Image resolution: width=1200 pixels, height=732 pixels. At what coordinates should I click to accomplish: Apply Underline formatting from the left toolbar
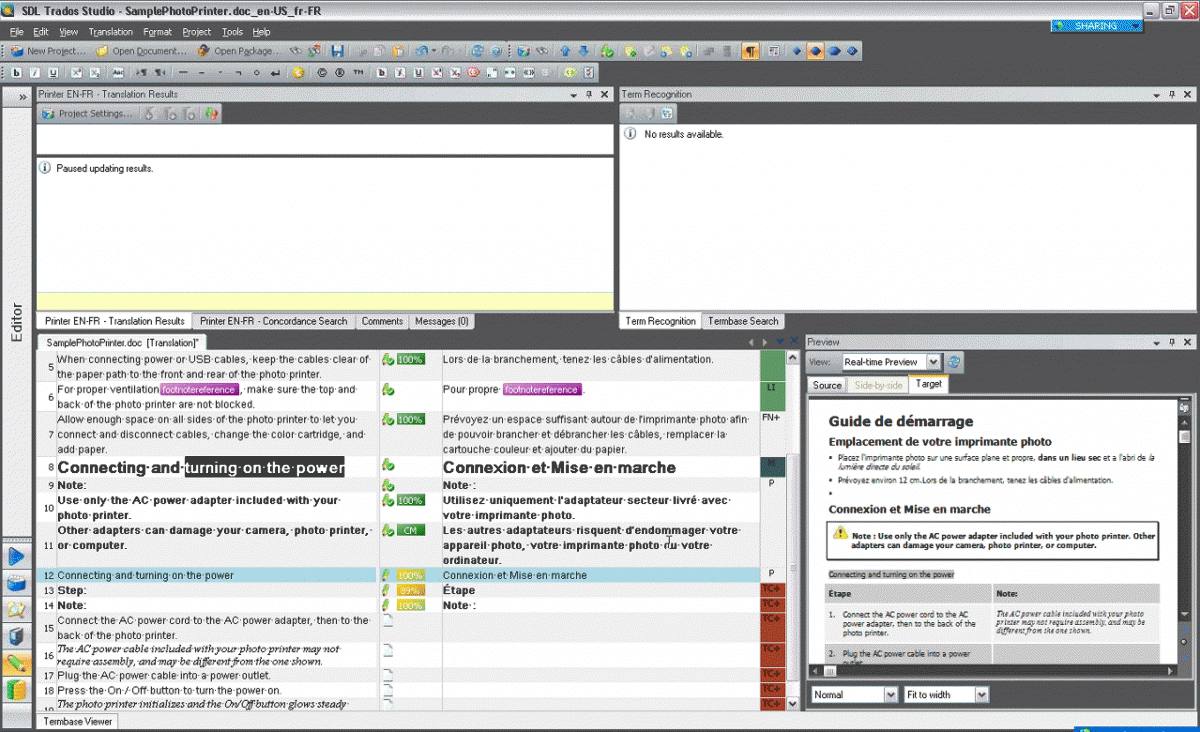[x=52, y=72]
